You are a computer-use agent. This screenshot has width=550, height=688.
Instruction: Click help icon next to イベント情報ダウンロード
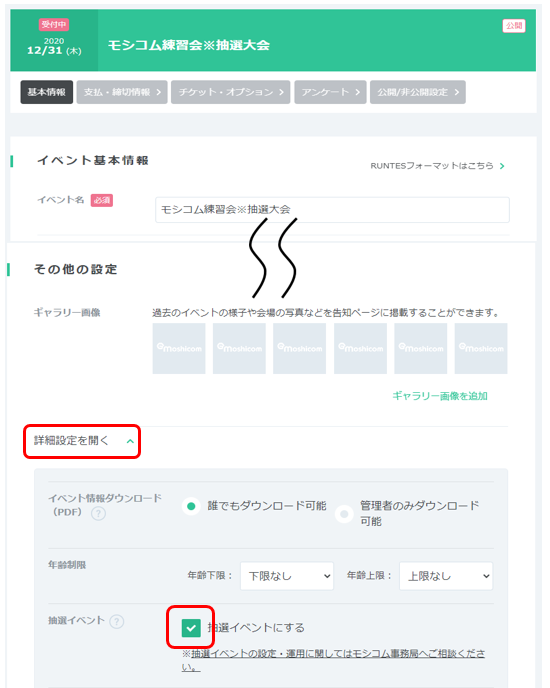[x=98, y=513]
